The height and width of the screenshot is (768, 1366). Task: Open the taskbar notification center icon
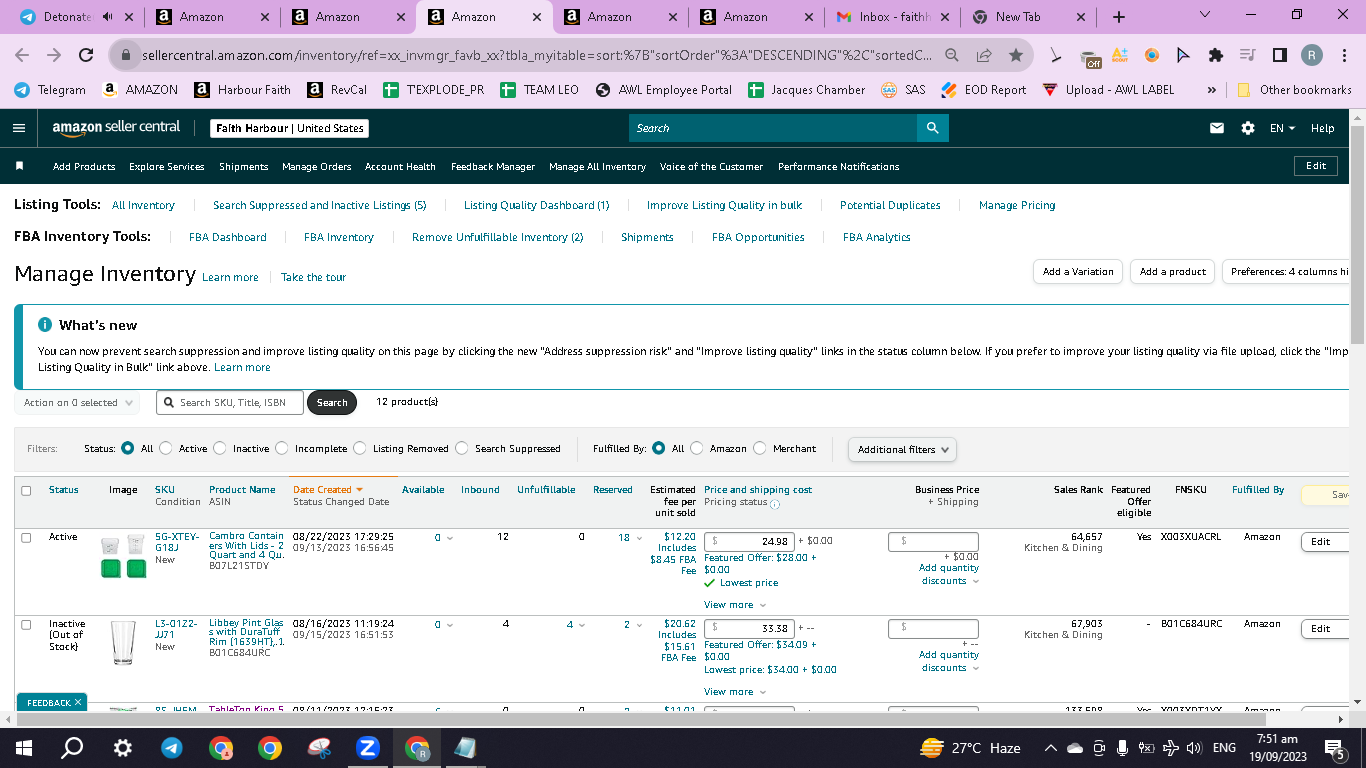tap(1334, 747)
